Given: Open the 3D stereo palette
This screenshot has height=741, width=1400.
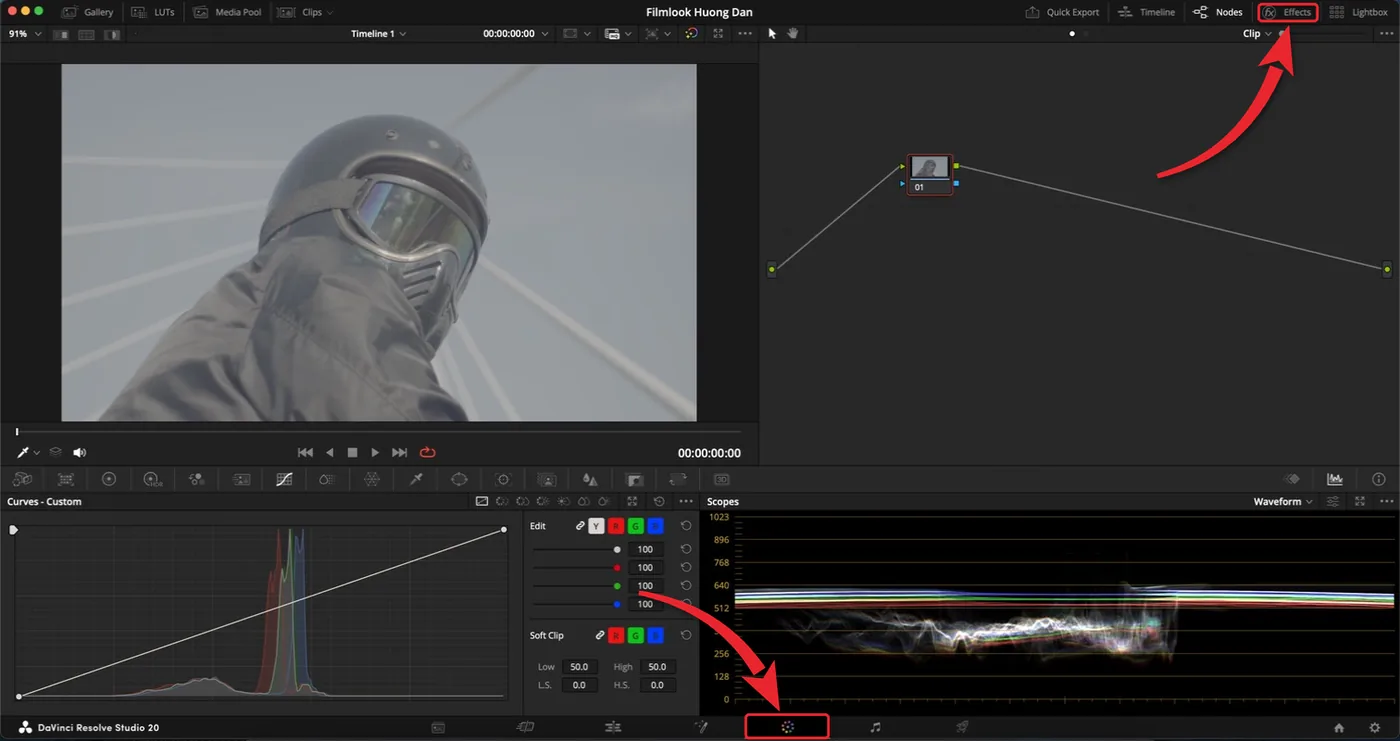Looking at the screenshot, I should 721,480.
